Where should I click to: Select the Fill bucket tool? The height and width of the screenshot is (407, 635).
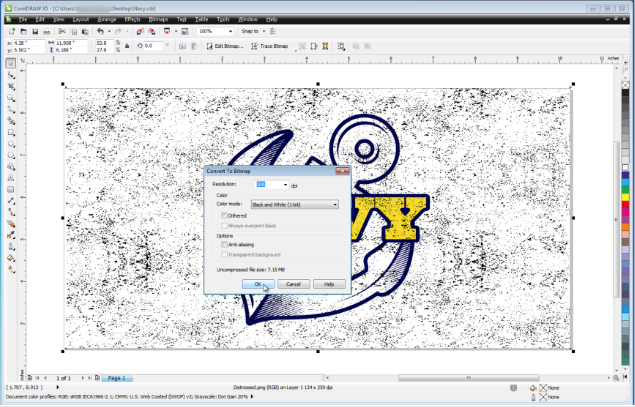pos(11,258)
